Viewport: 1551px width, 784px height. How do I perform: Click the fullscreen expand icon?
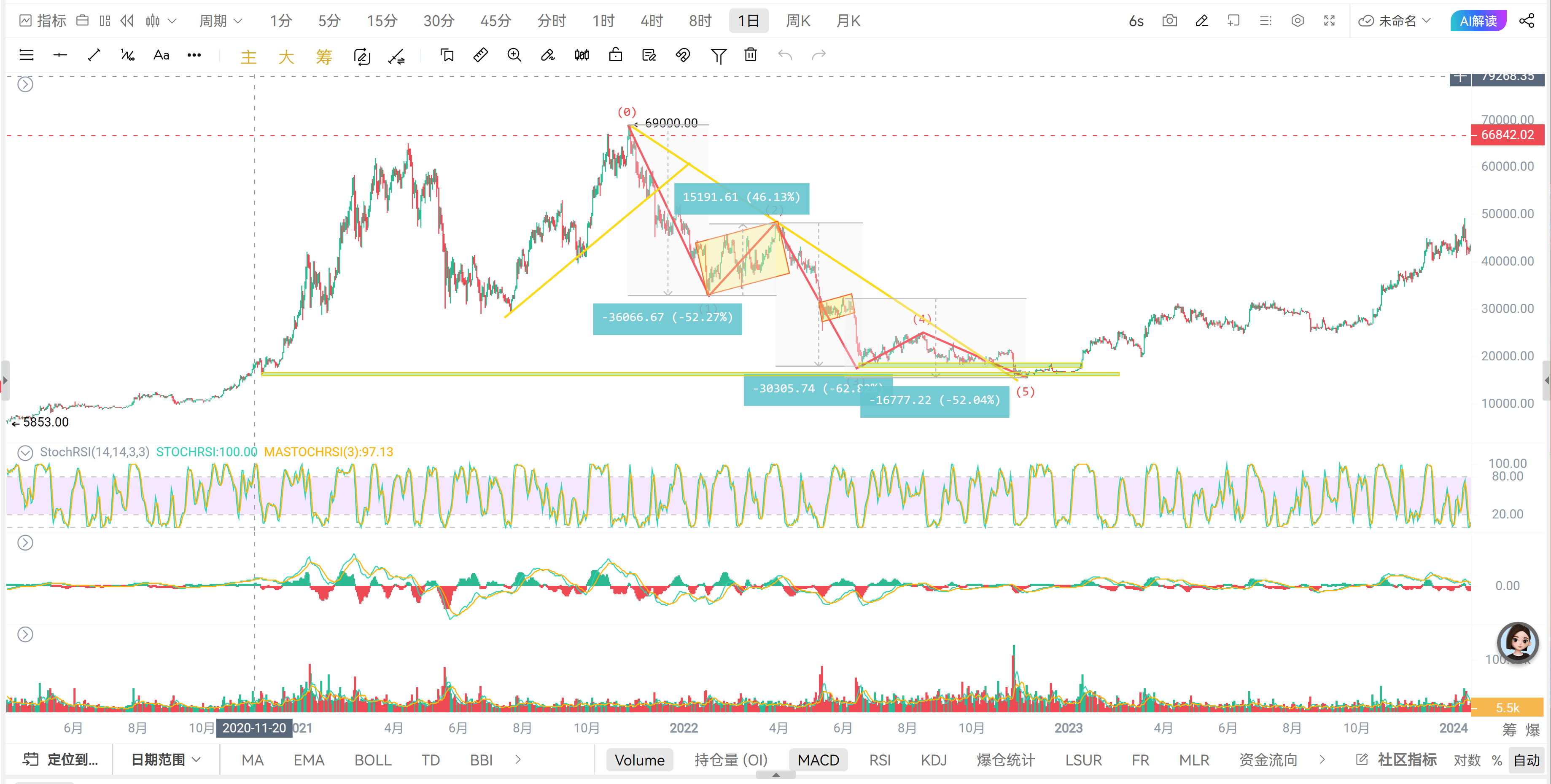click(1330, 21)
